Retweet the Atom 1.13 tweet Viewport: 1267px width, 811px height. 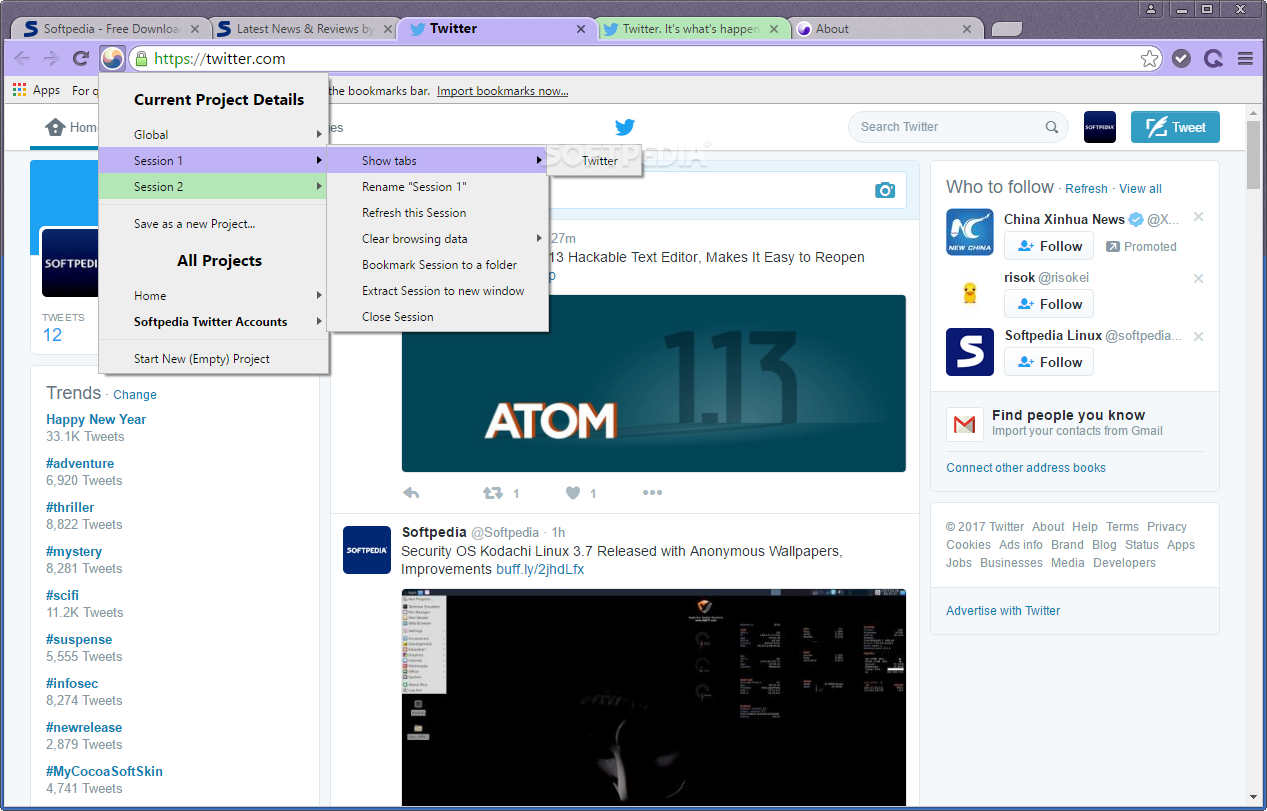pos(493,493)
